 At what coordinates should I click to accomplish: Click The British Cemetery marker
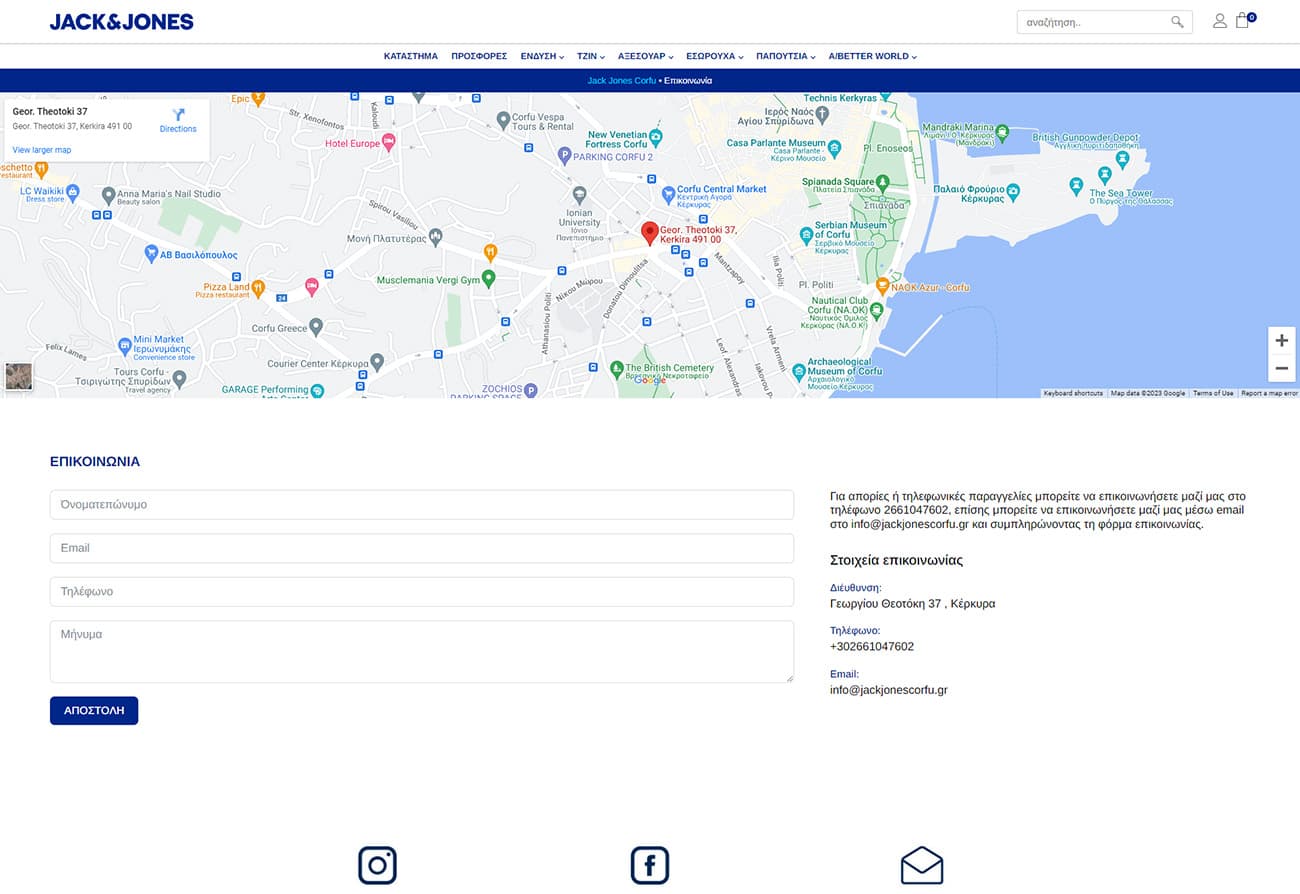[x=618, y=368]
